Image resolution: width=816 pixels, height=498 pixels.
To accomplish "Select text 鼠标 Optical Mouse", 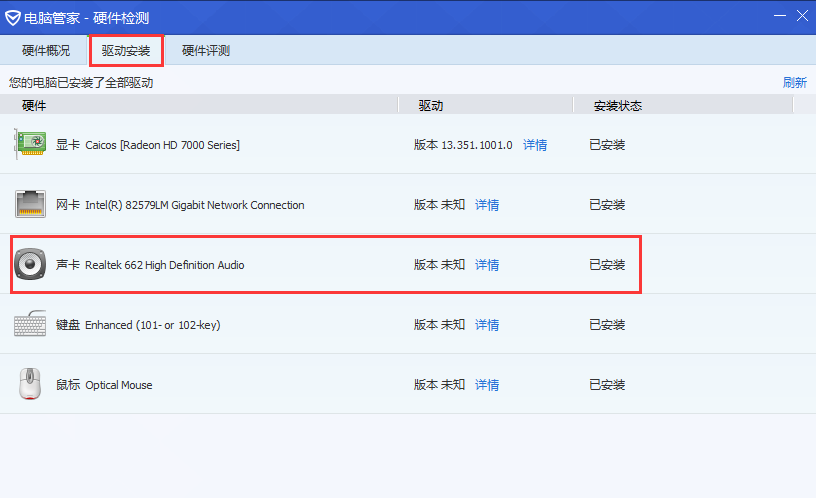I will click(x=104, y=385).
